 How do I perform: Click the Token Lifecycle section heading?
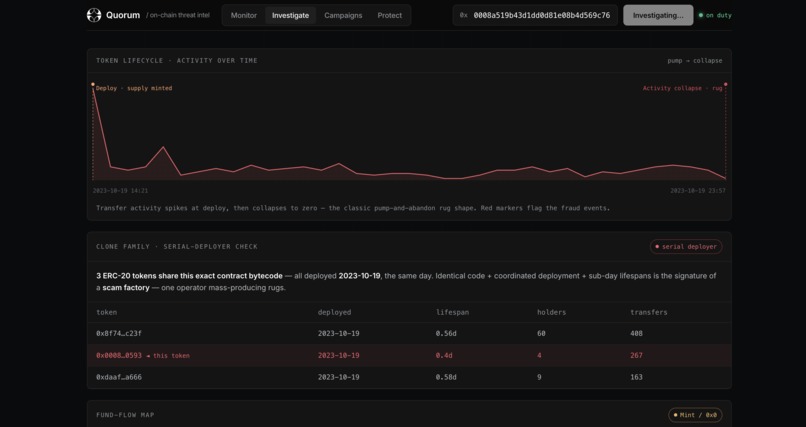(x=177, y=61)
